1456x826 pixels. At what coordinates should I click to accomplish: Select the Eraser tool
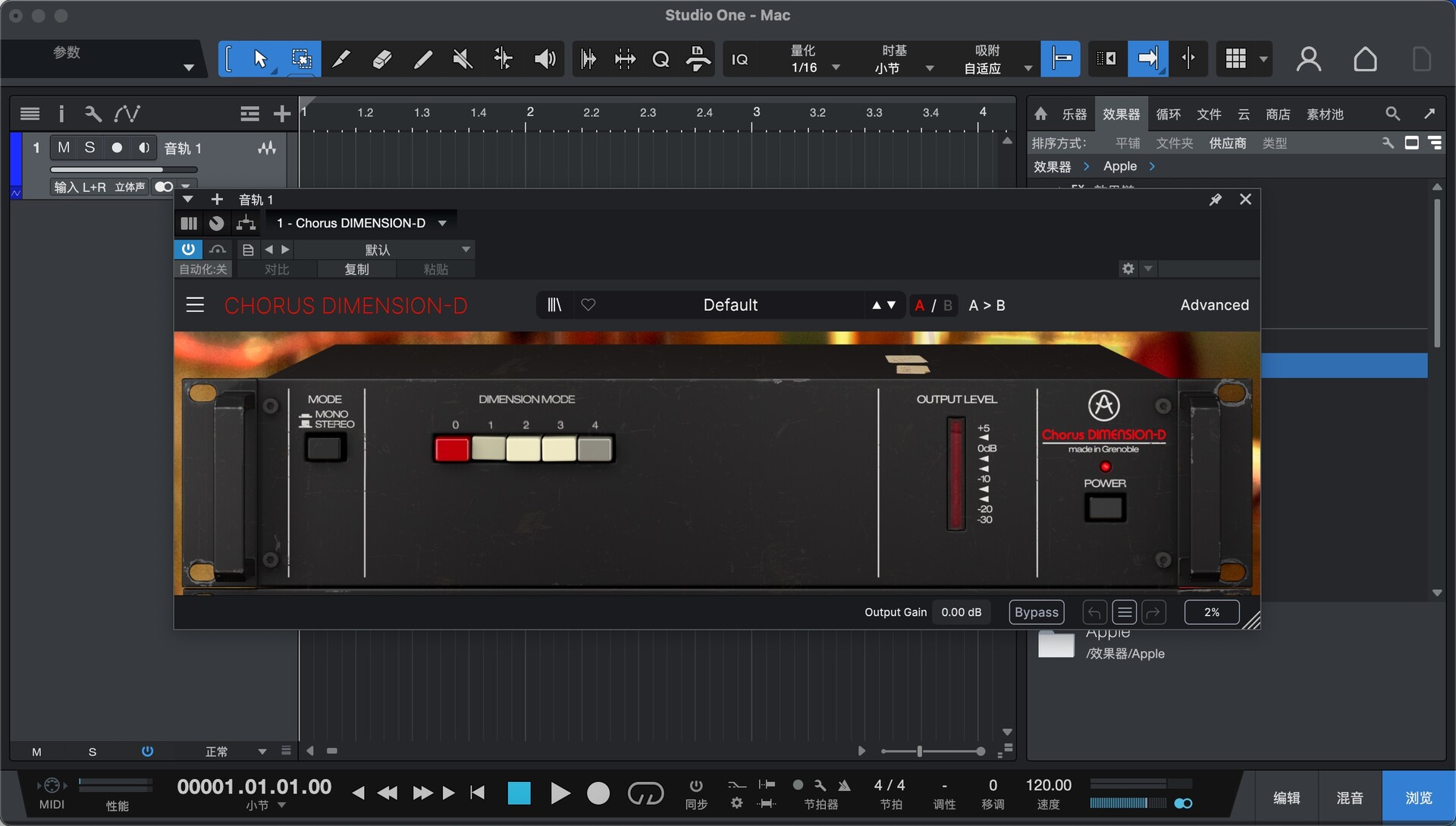382,58
